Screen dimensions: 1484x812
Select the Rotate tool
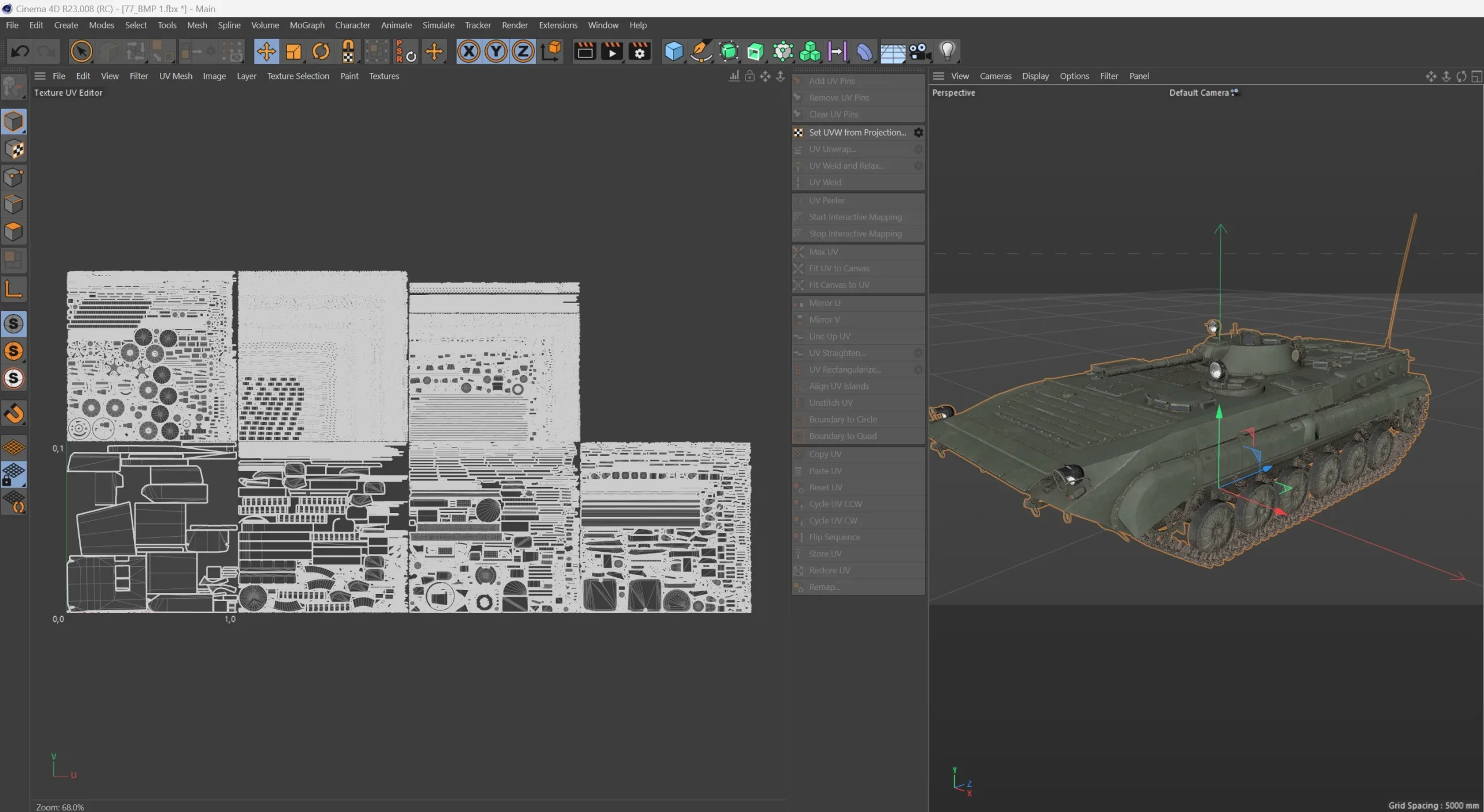(x=321, y=52)
